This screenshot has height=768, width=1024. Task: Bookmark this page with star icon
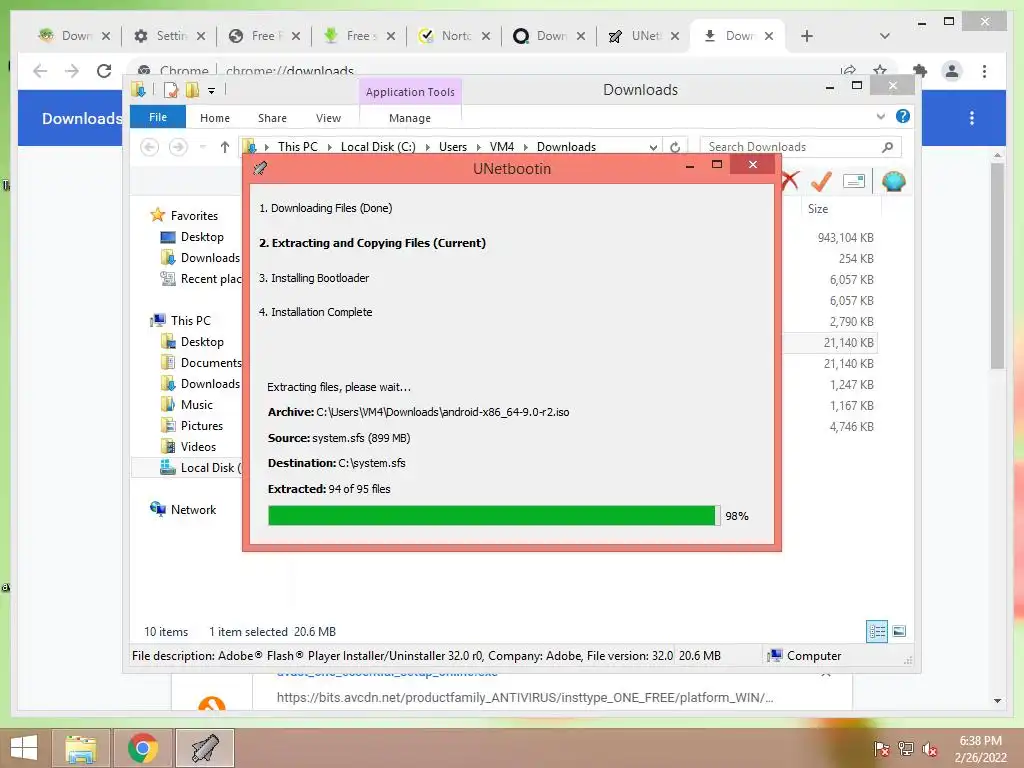coord(880,71)
